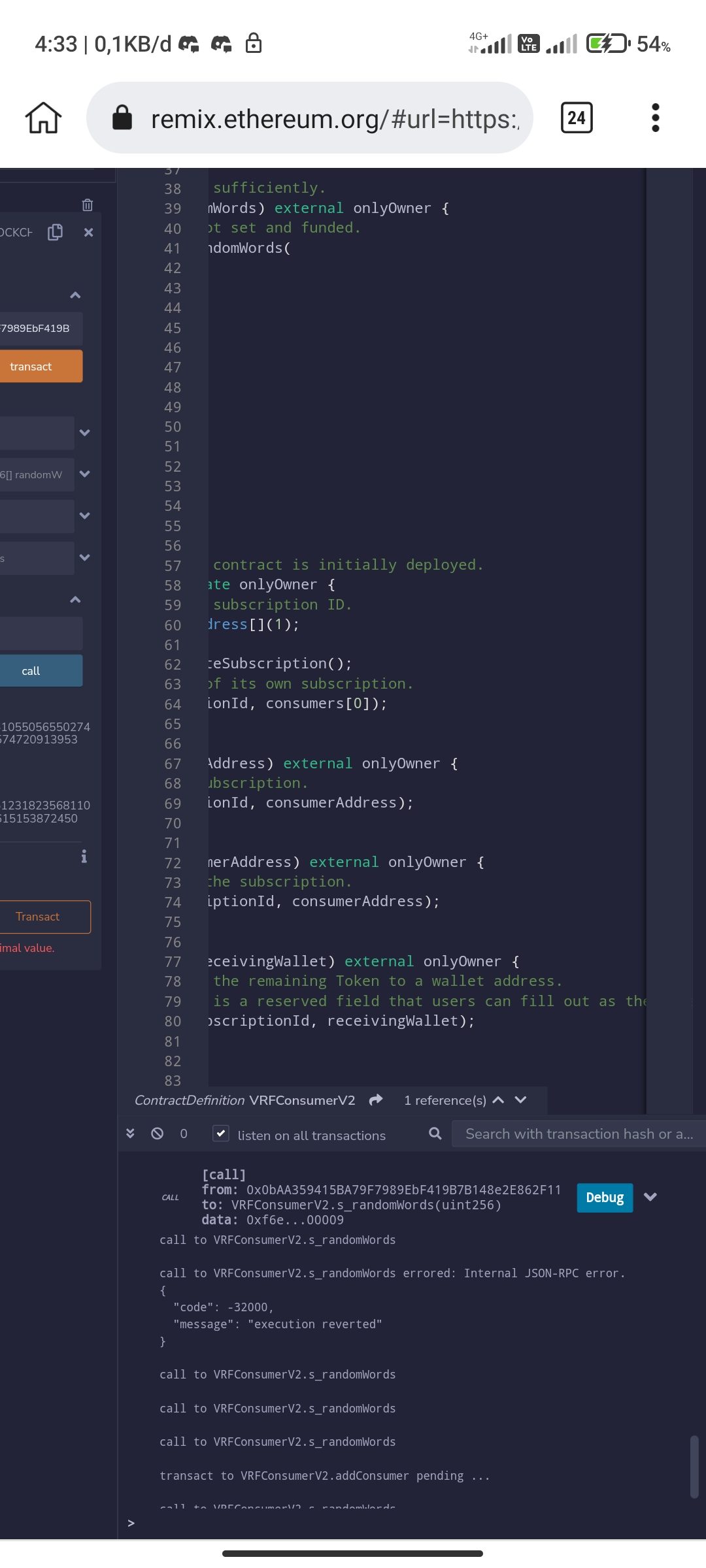Expand the third function chevron below randomWords
The height and width of the screenshot is (1568, 706).
[84, 515]
